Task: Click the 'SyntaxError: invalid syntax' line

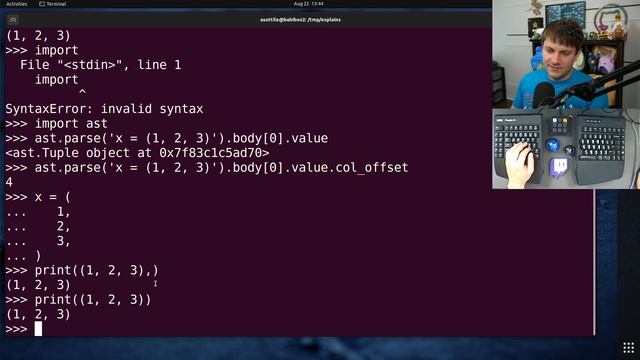Action: (104, 109)
